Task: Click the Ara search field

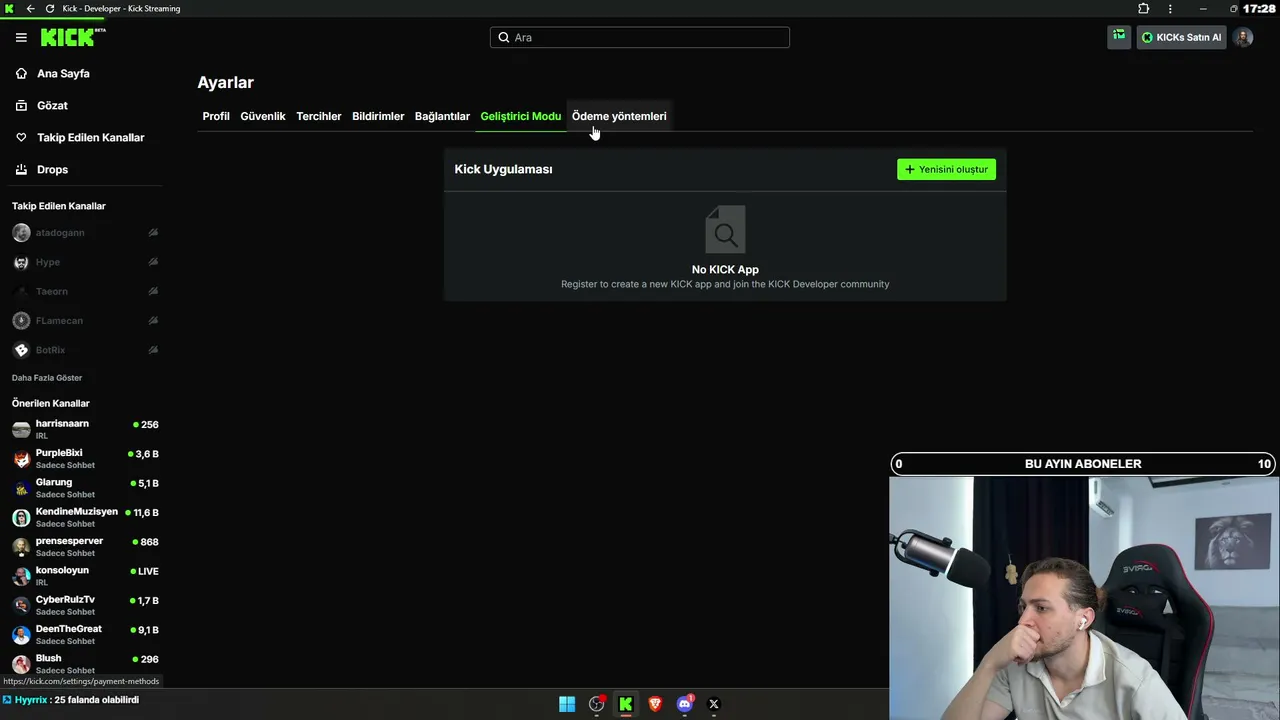Action: [640, 37]
